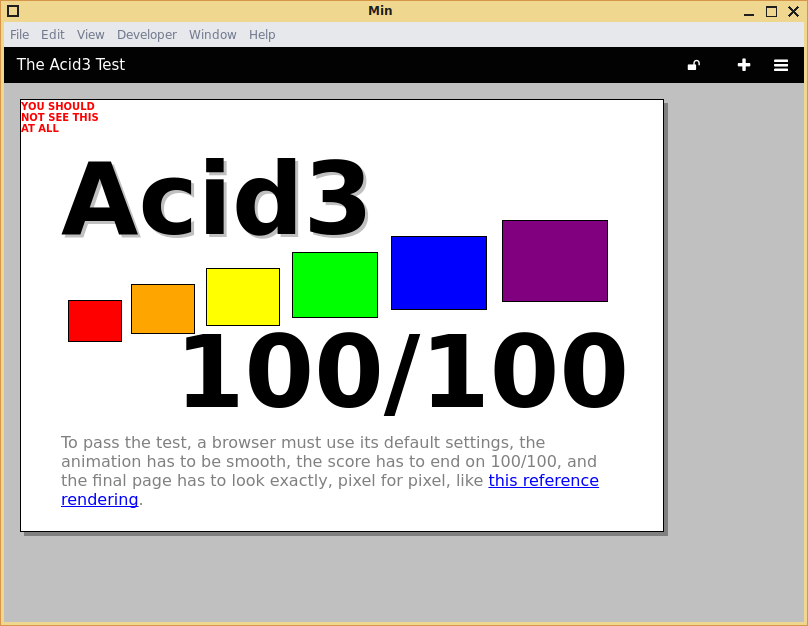Follow the this reference rendering link
This screenshot has height=626, width=808.
(543, 480)
